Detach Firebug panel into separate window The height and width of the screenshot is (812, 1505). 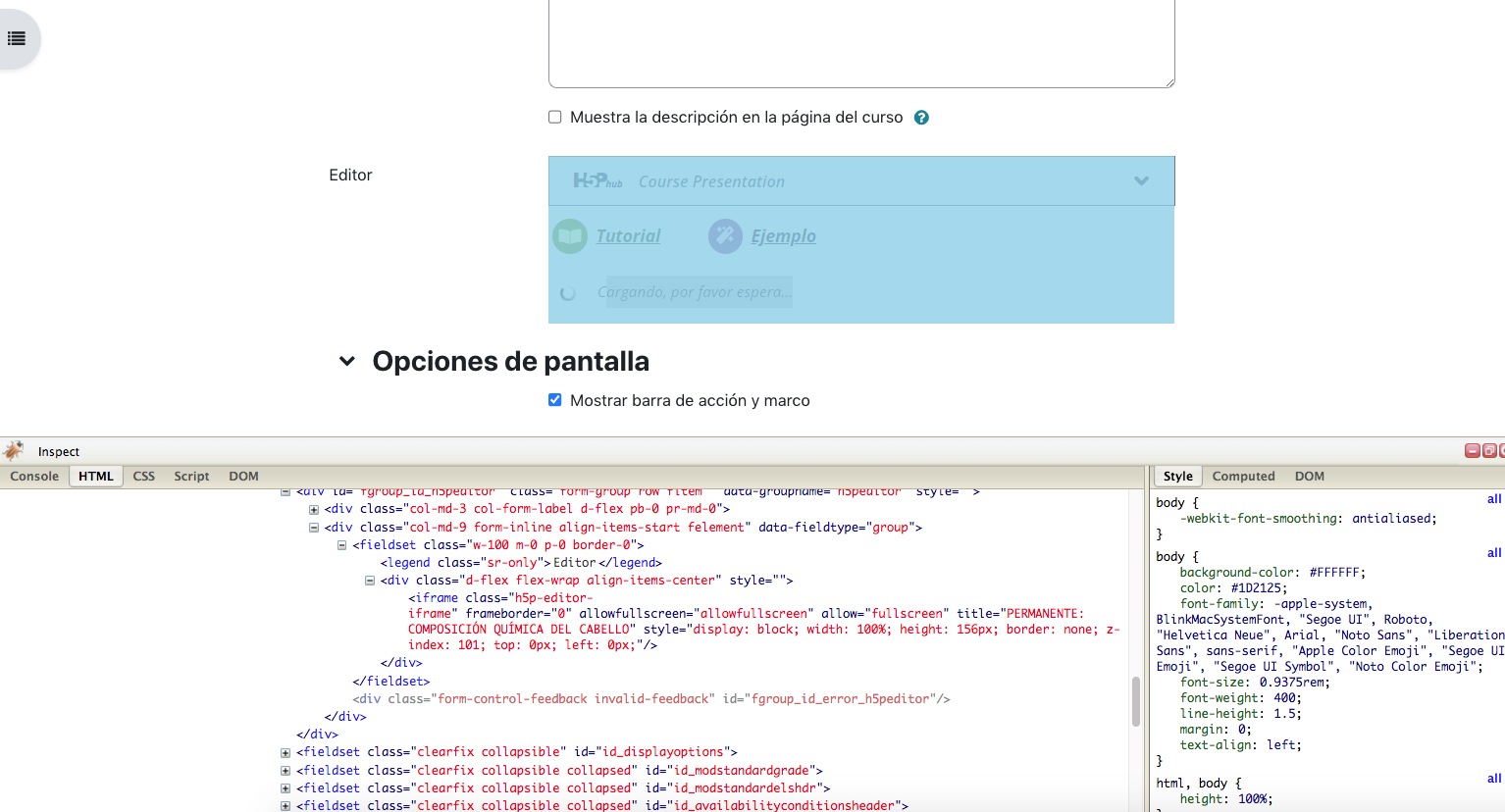1489,451
